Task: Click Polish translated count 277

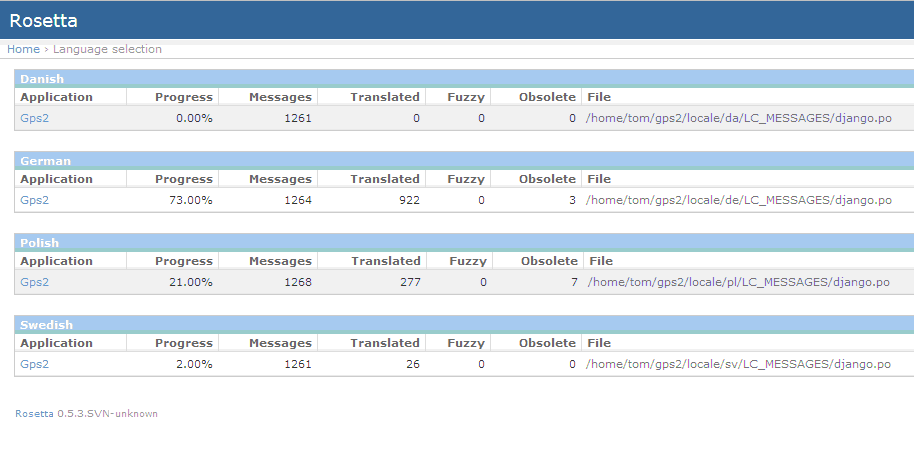Action: pyautogui.click(x=406, y=282)
